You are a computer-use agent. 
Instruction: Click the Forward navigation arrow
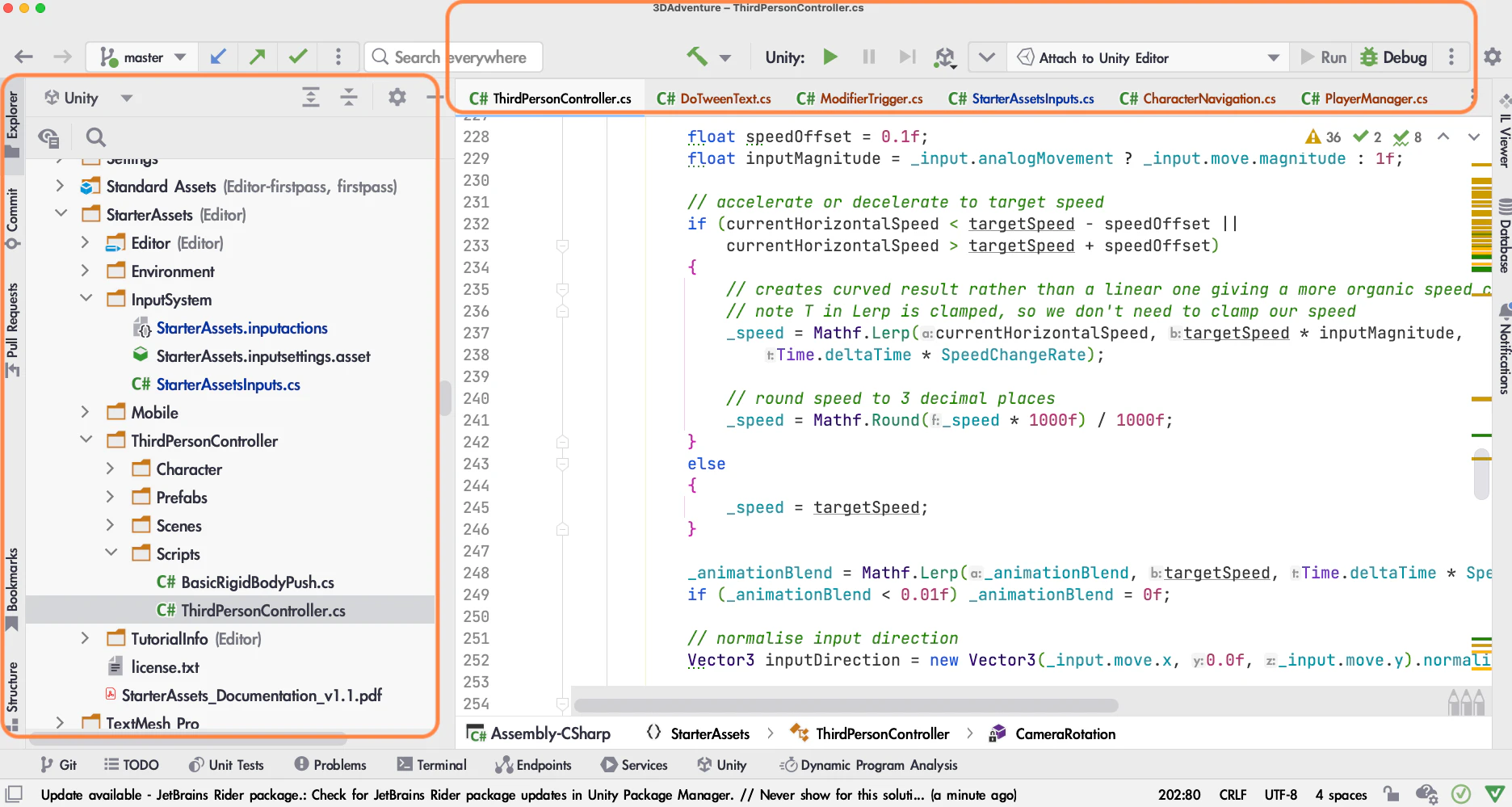62,57
